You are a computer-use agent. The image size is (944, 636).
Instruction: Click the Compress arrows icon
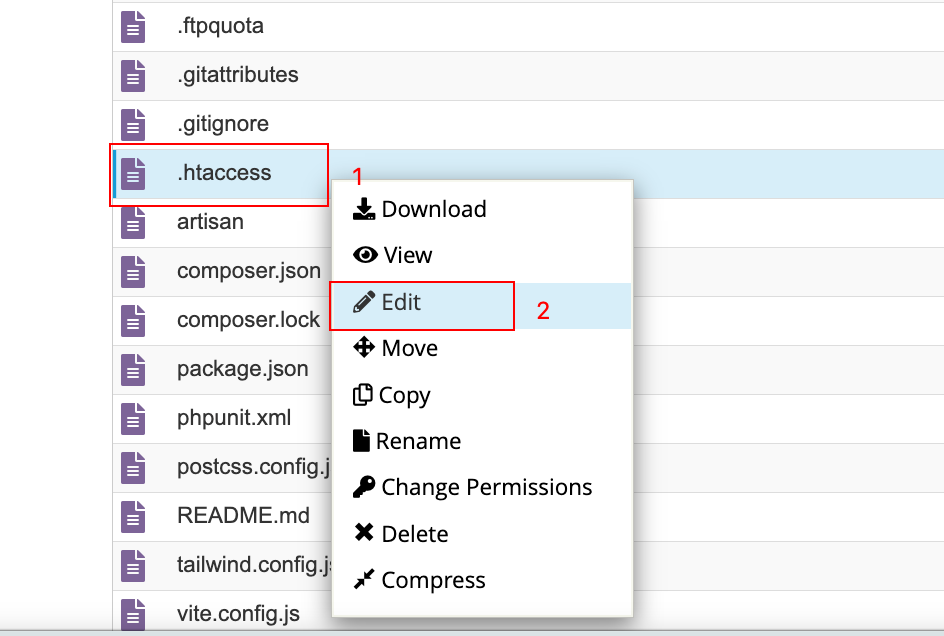[364, 579]
